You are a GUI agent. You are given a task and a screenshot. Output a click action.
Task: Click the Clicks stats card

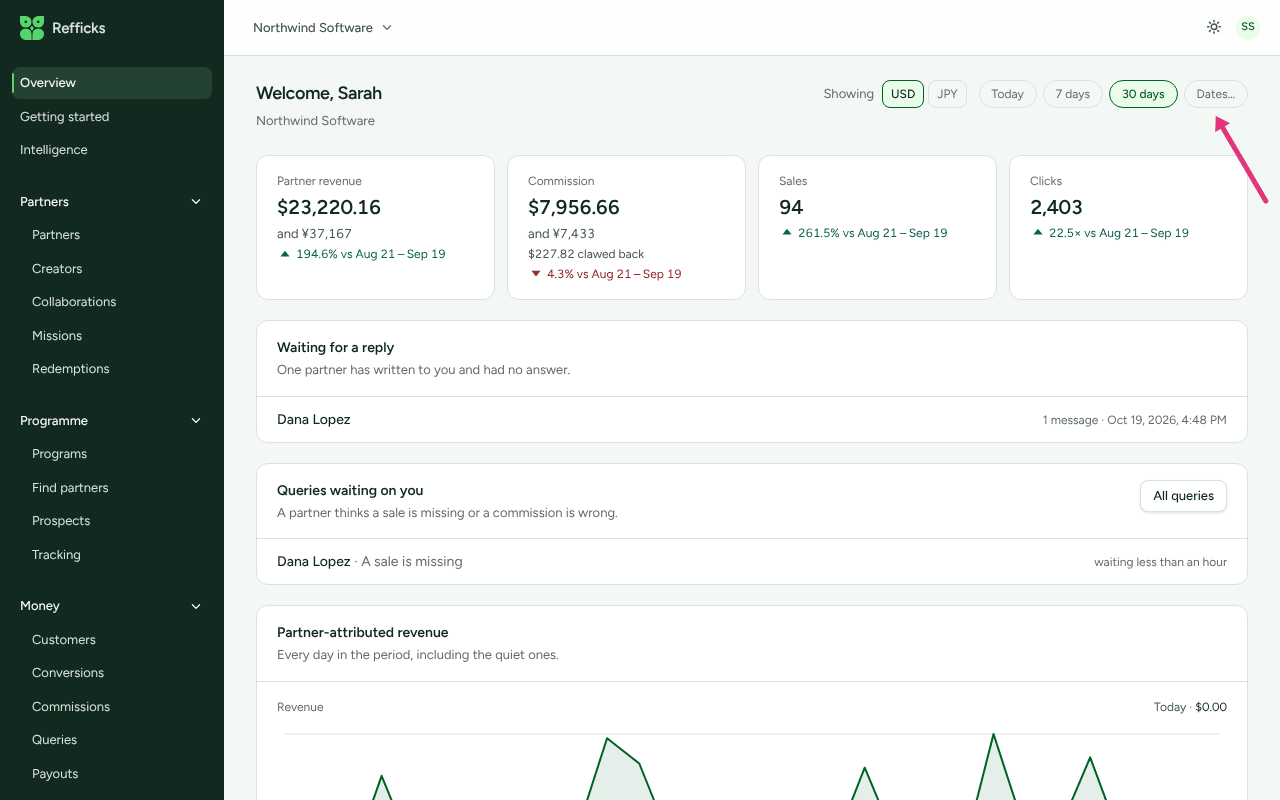1129,227
